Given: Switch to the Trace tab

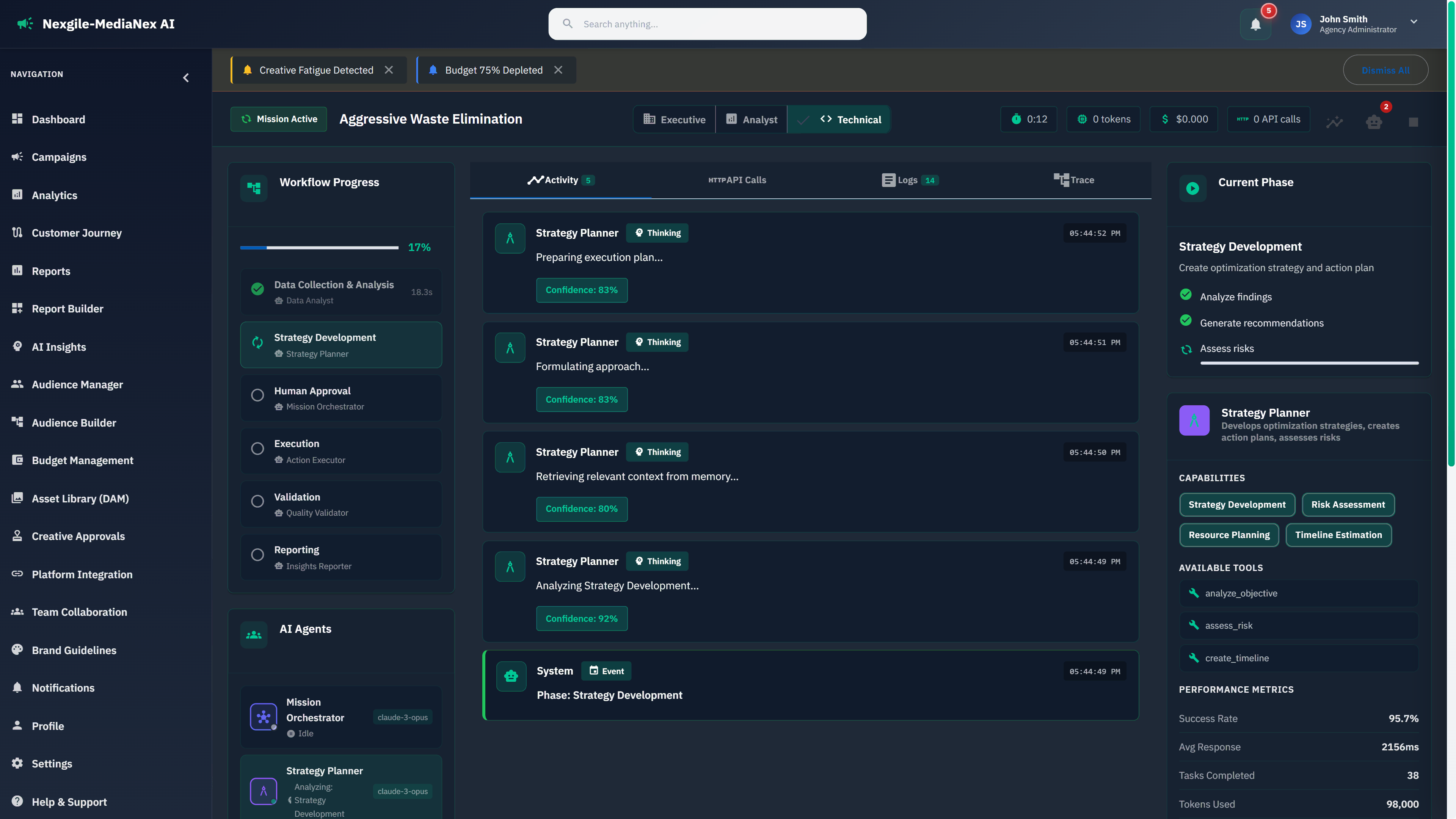Looking at the screenshot, I should coord(1074,180).
